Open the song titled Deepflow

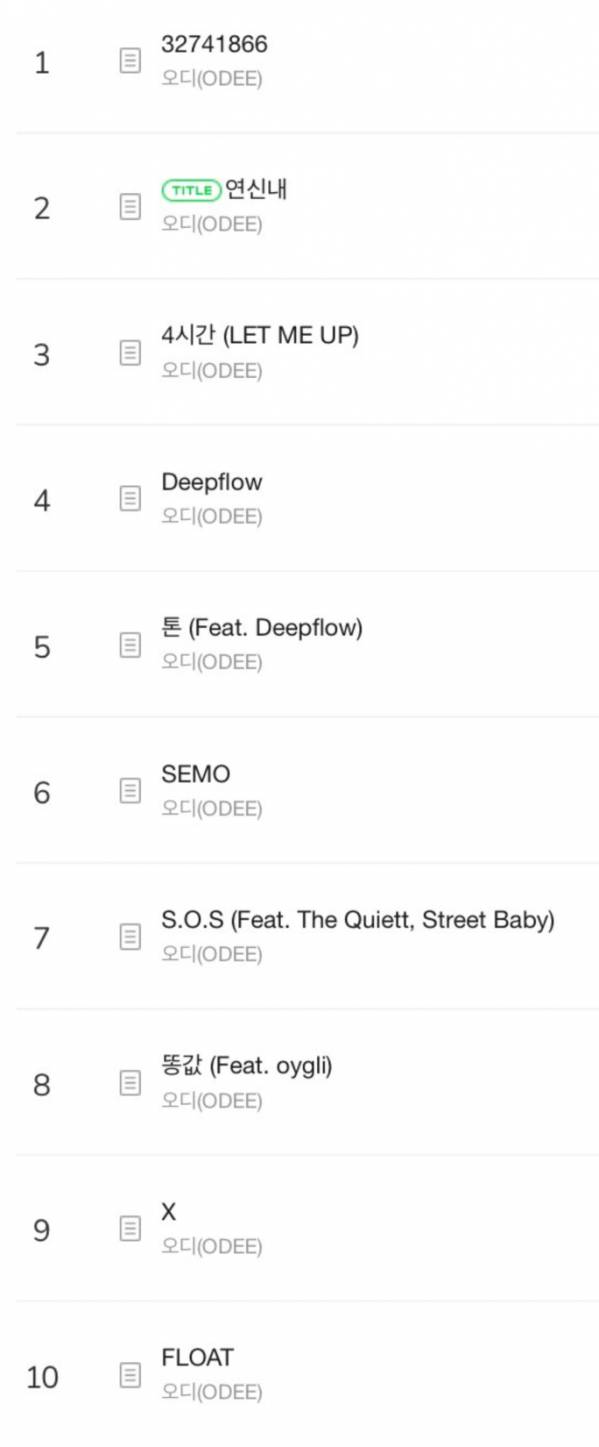coord(212,482)
